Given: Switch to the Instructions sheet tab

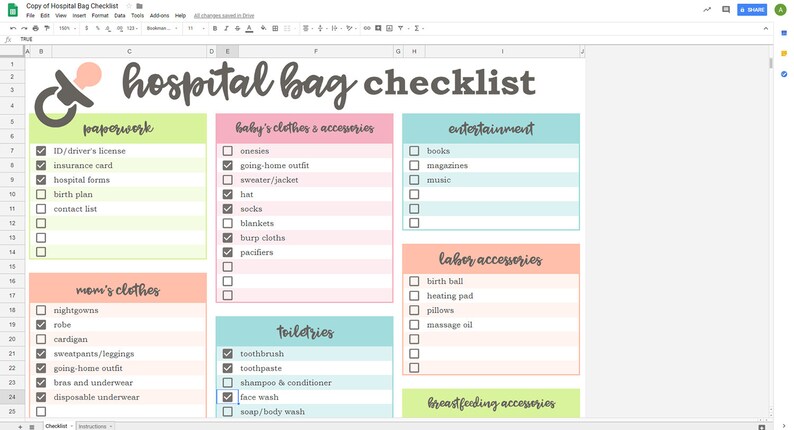Looking at the screenshot, I should coord(93,426).
